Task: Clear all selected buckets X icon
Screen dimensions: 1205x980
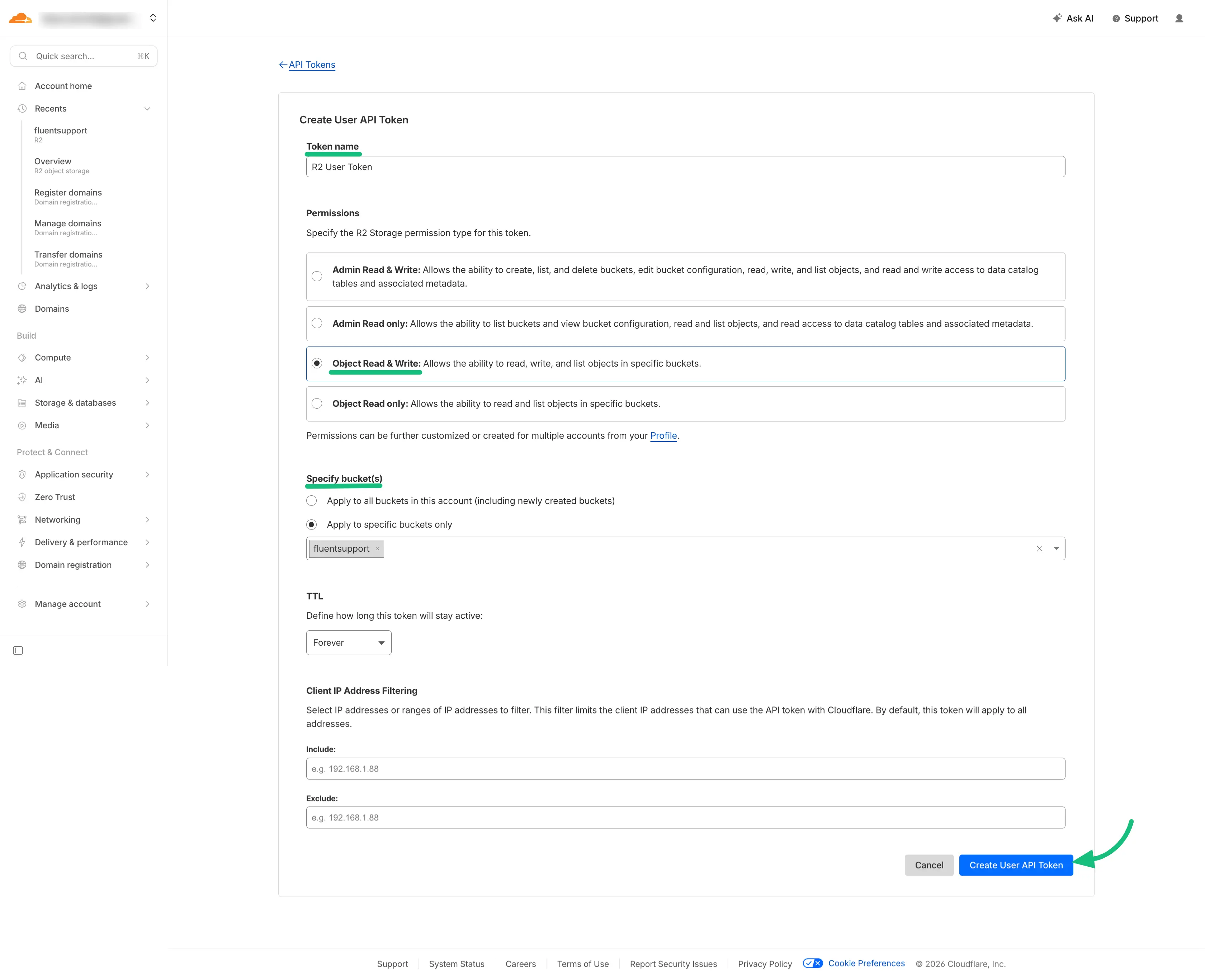Action: (x=1039, y=549)
